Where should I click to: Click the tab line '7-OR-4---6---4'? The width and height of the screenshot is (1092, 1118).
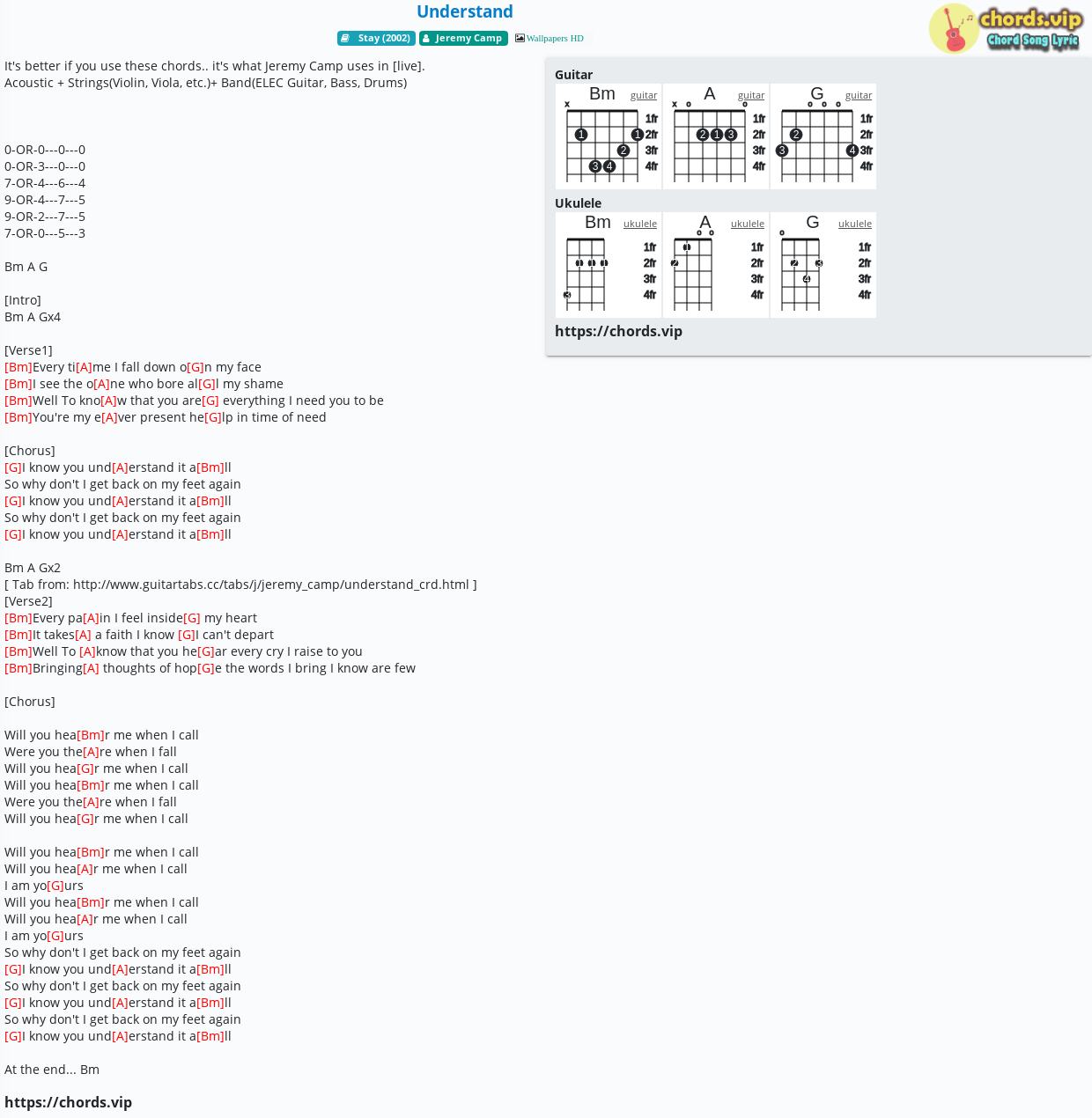pyautogui.click(x=45, y=183)
